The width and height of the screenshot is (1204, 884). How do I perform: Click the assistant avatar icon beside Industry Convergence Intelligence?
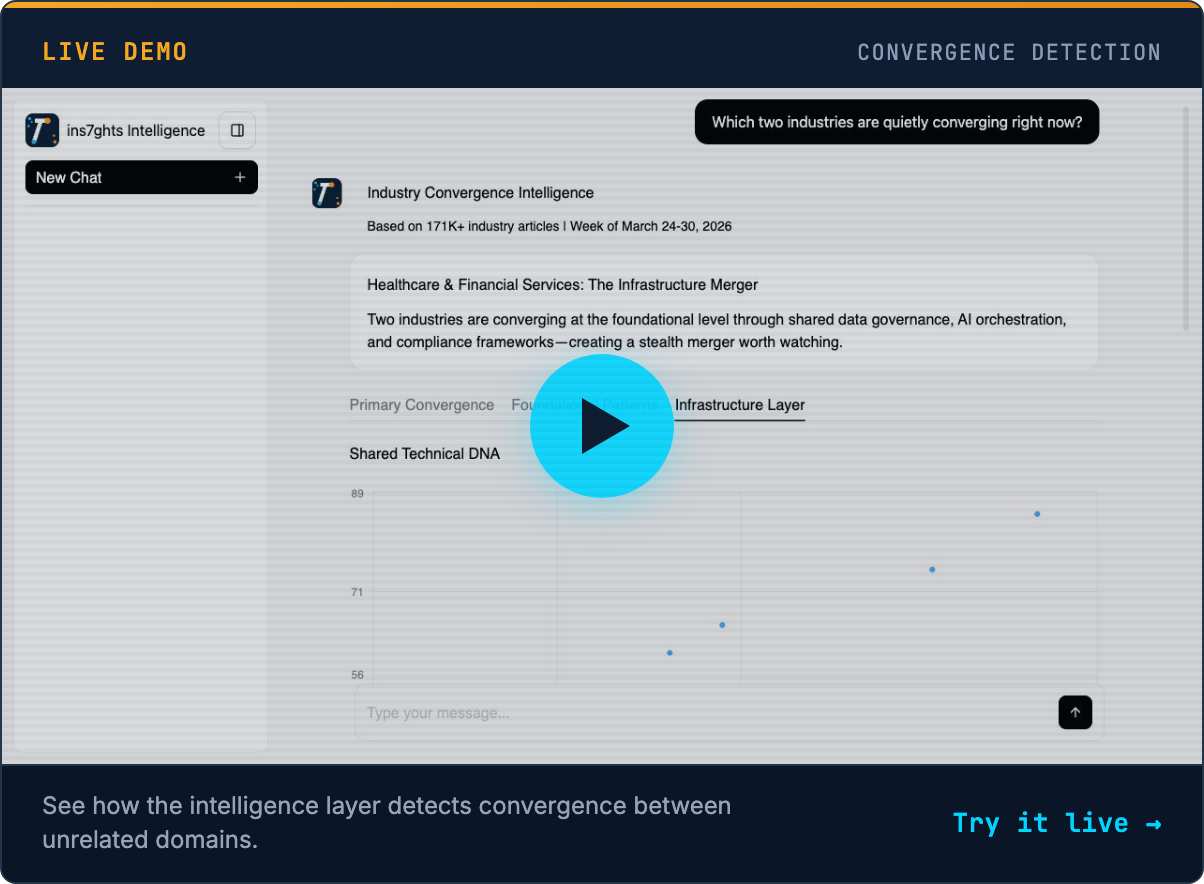327,193
